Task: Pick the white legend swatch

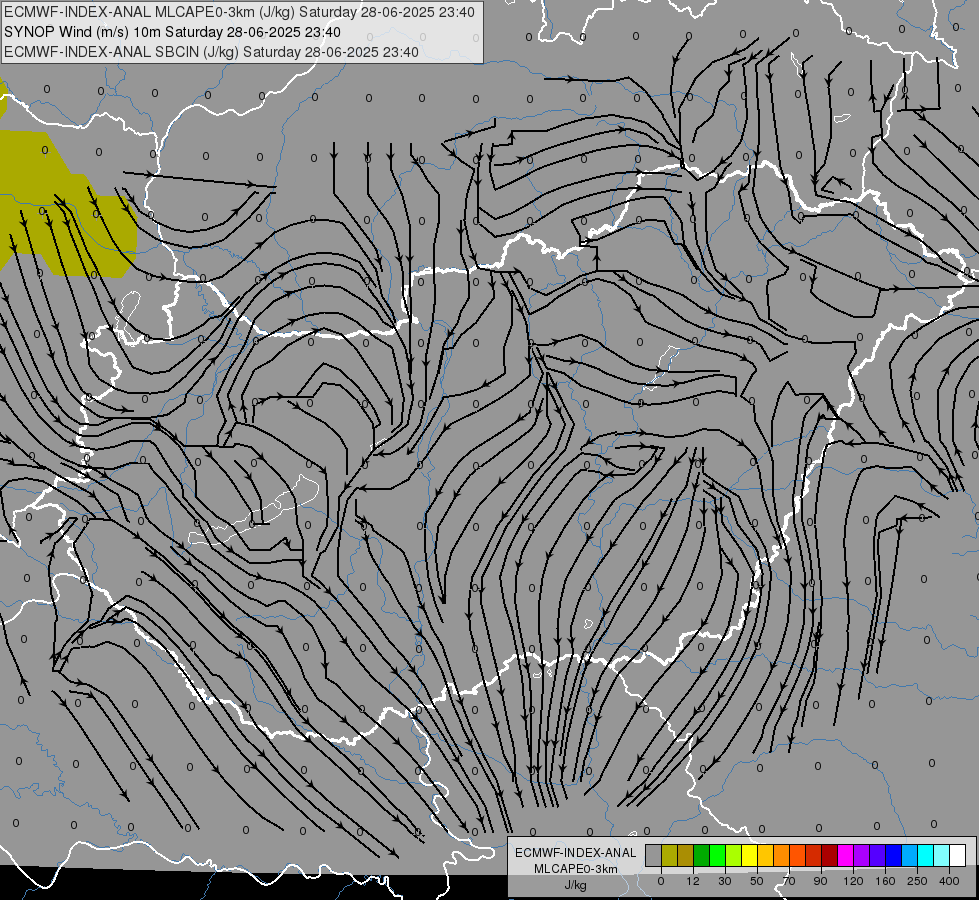Action: pos(958,855)
